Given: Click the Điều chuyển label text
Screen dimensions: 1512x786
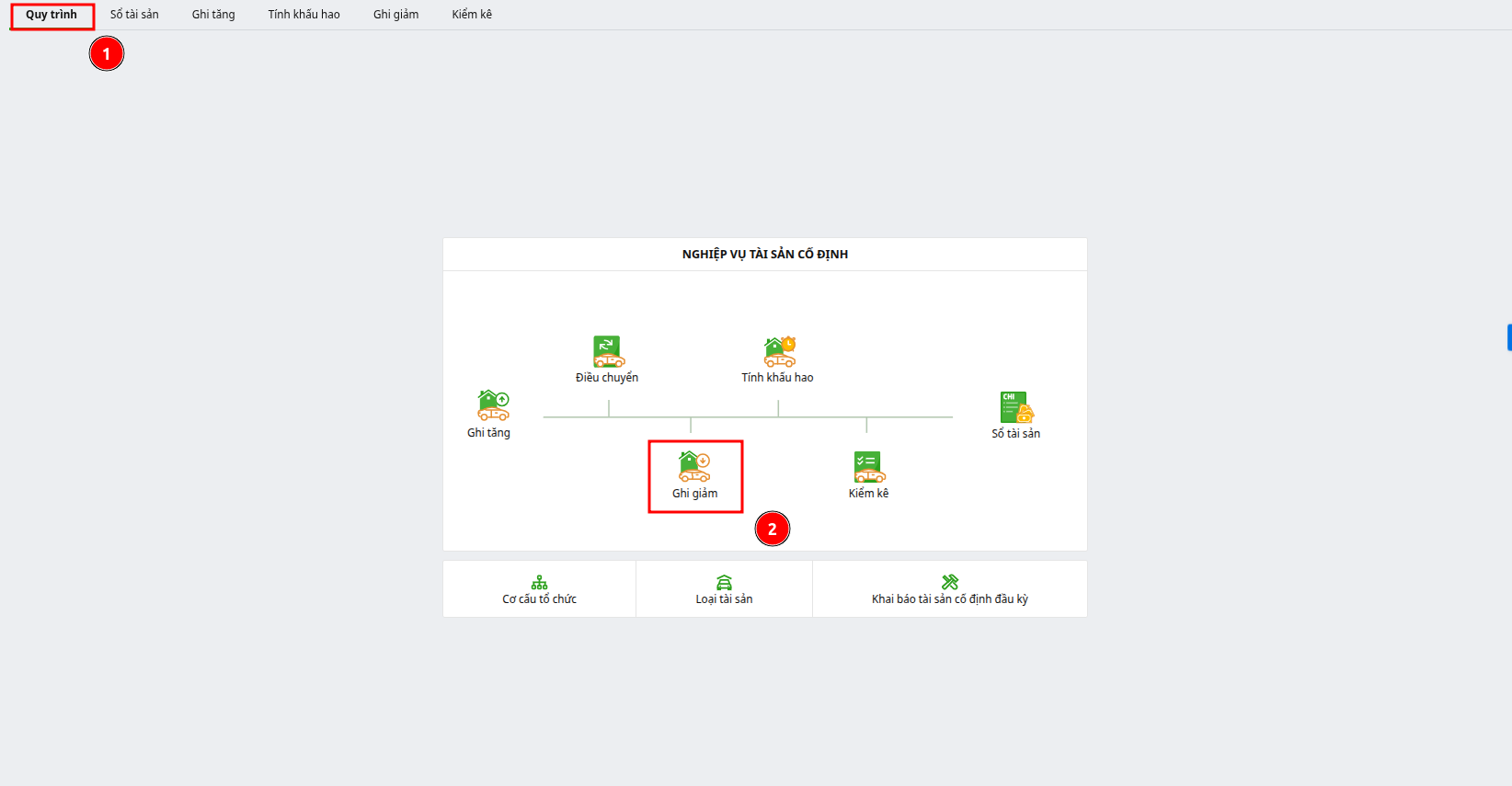Looking at the screenshot, I should (607, 378).
